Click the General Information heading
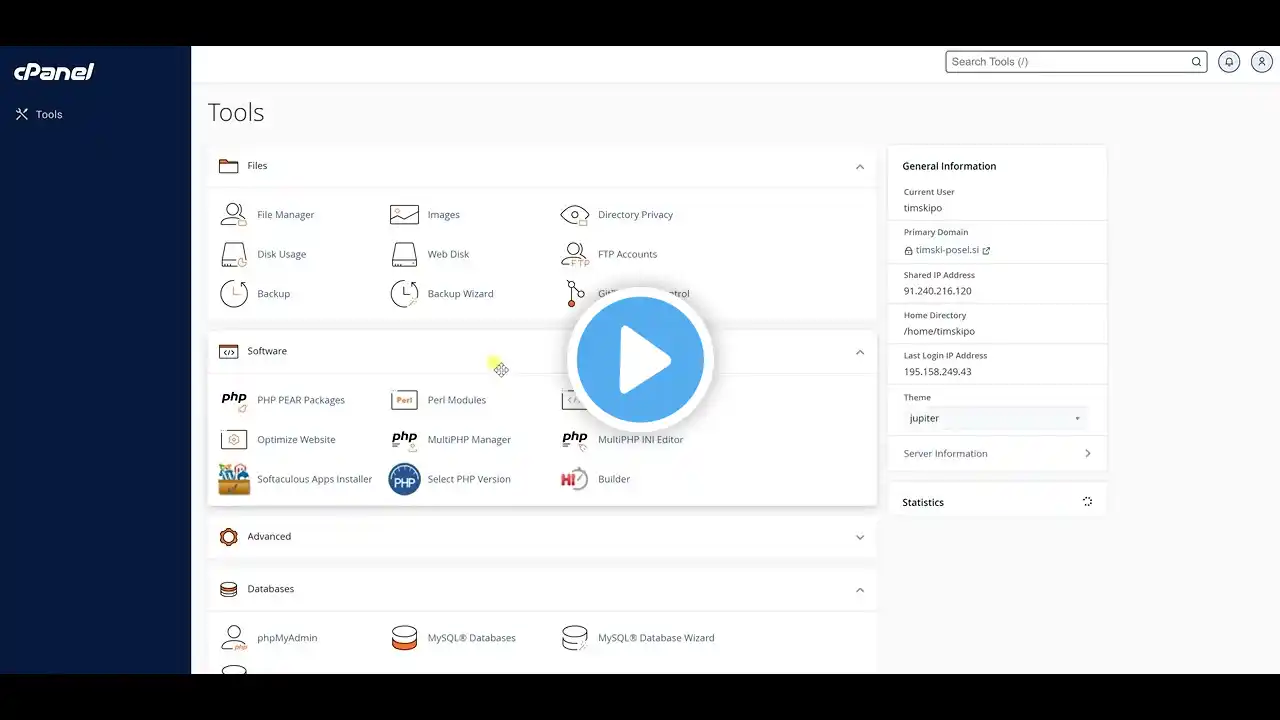 click(x=949, y=166)
